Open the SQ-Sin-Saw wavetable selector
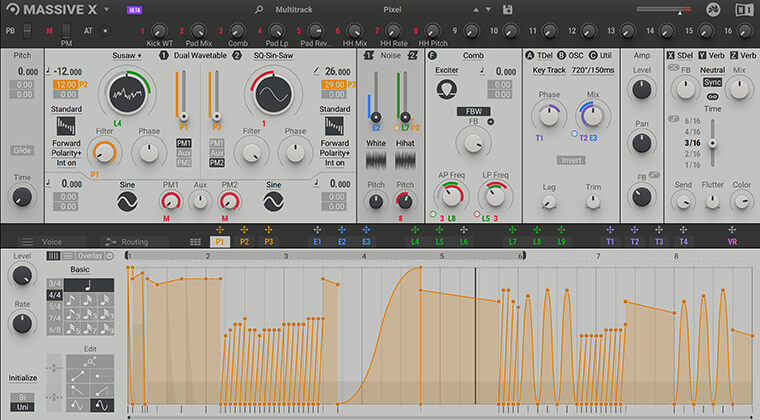Image resolution: width=760 pixels, height=420 pixels. click(x=273, y=56)
